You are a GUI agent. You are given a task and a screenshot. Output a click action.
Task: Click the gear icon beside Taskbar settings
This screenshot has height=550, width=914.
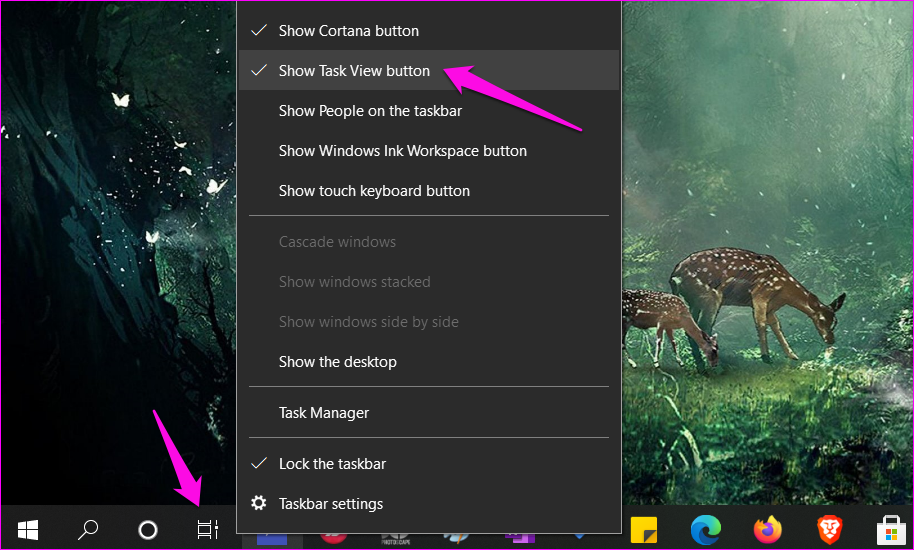click(x=259, y=503)
